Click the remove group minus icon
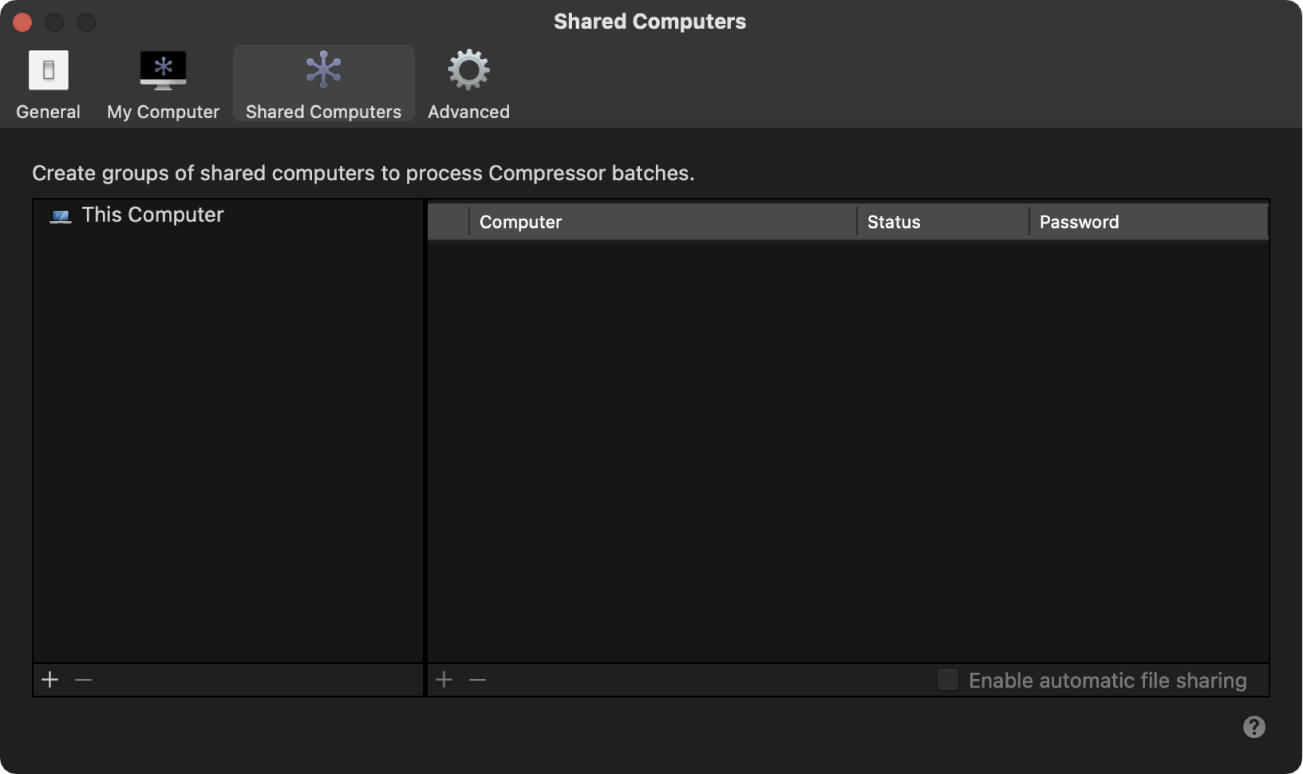This screenshot has width=1303, height=774. click(83, 679)
